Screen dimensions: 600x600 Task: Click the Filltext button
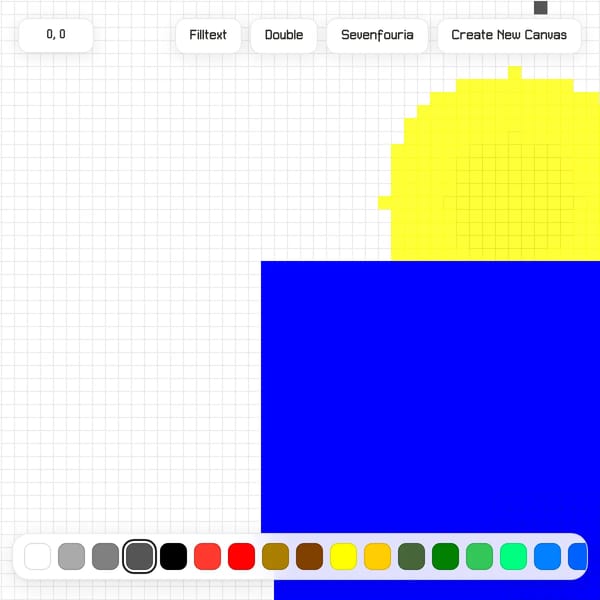tap(208, 35)
